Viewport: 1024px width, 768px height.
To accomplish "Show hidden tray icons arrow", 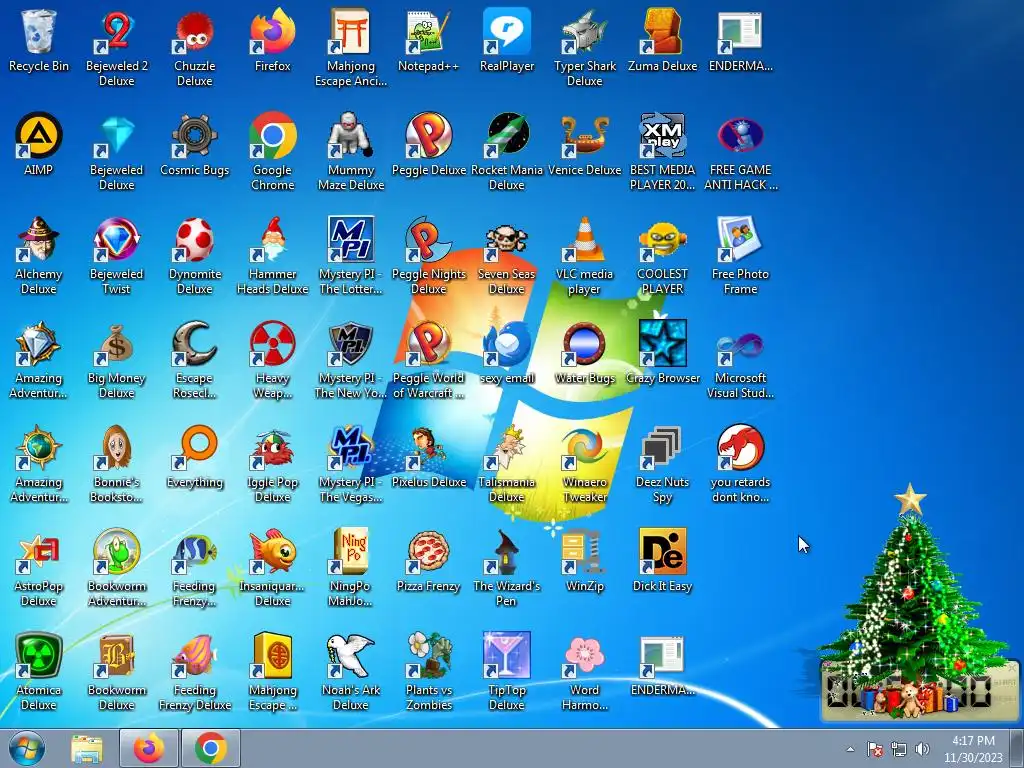I will pos(850,749).
